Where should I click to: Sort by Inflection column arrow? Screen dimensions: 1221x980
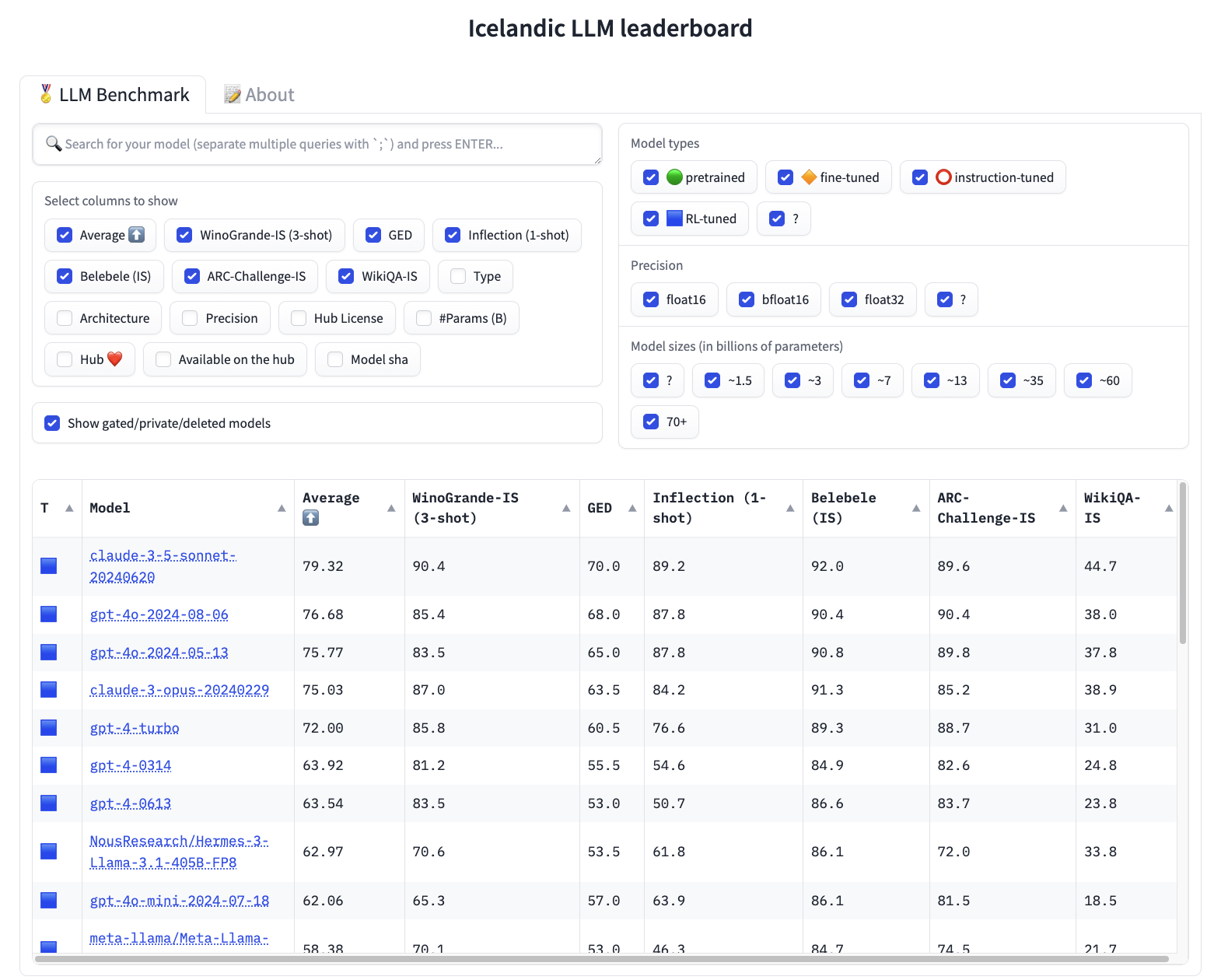point(790,508)
